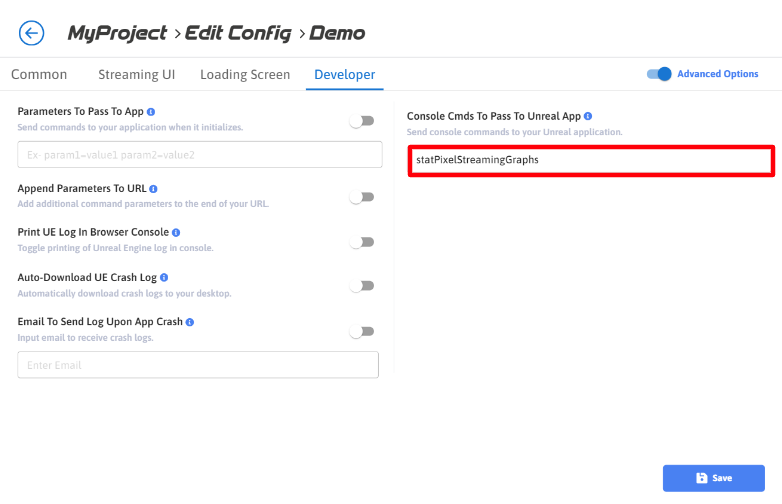Click info icon next to Auto-Download UE Crash Log
The image size is (782, 504).
[x=164, y=277]
